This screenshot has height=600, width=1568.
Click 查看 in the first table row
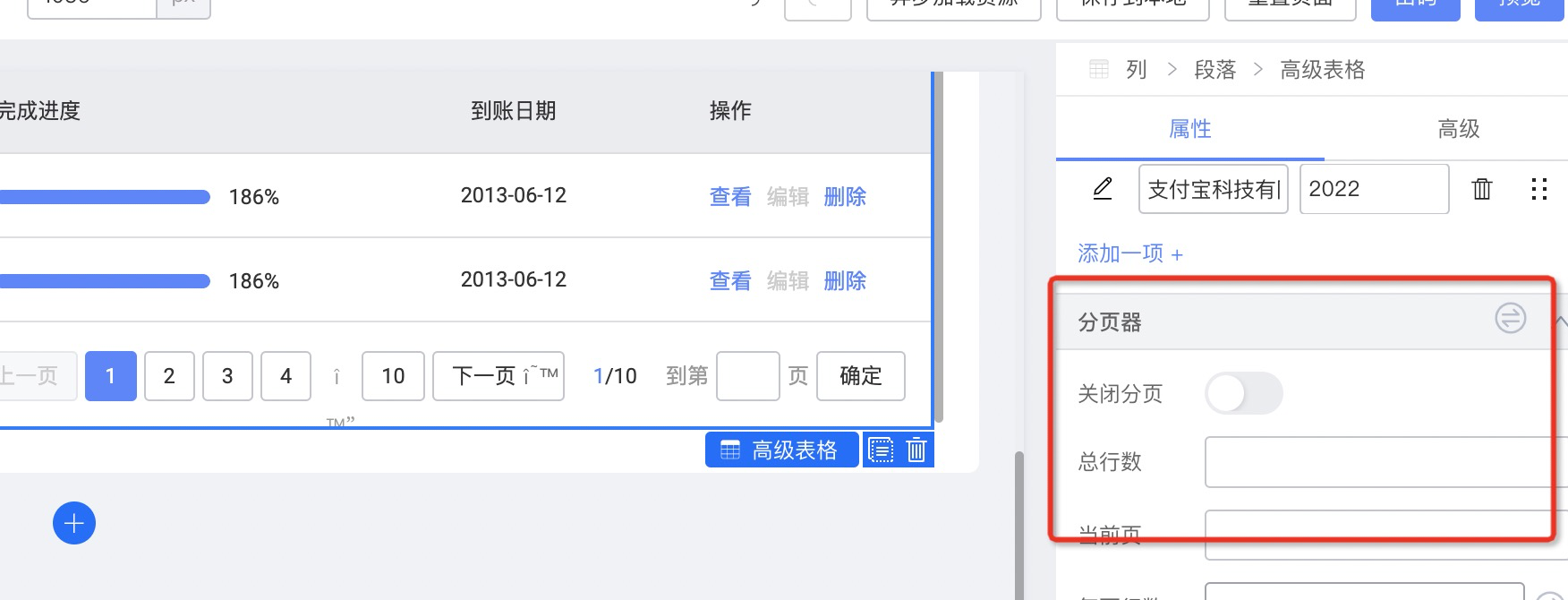(730, 196)
